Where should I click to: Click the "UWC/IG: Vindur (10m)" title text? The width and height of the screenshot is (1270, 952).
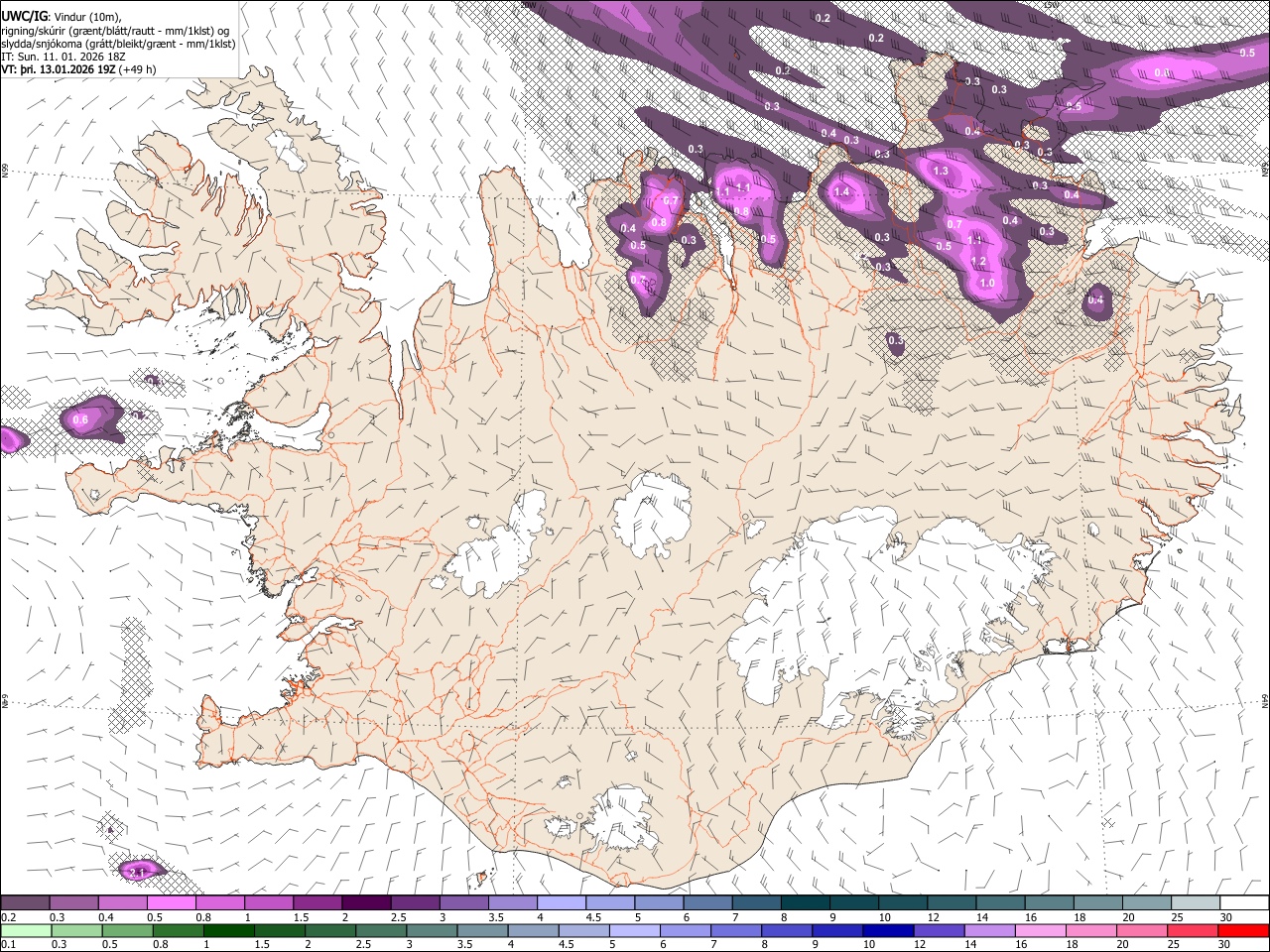click(x=61, y=15)
